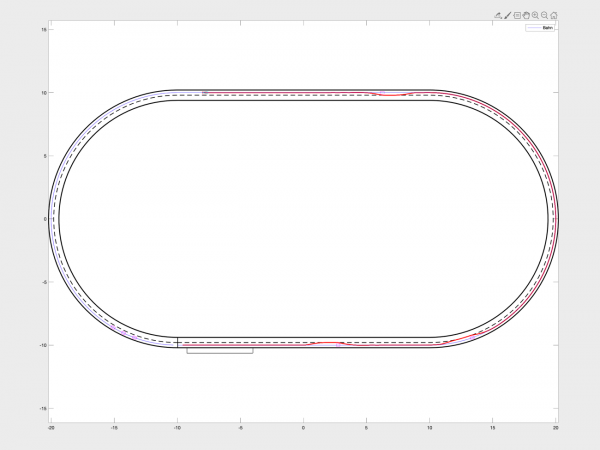Image resolution: width=600 pixels, height=450 pixels.
Task: Click the cross marker at the bottom-left straight start
Action: (x=178, y=342)
